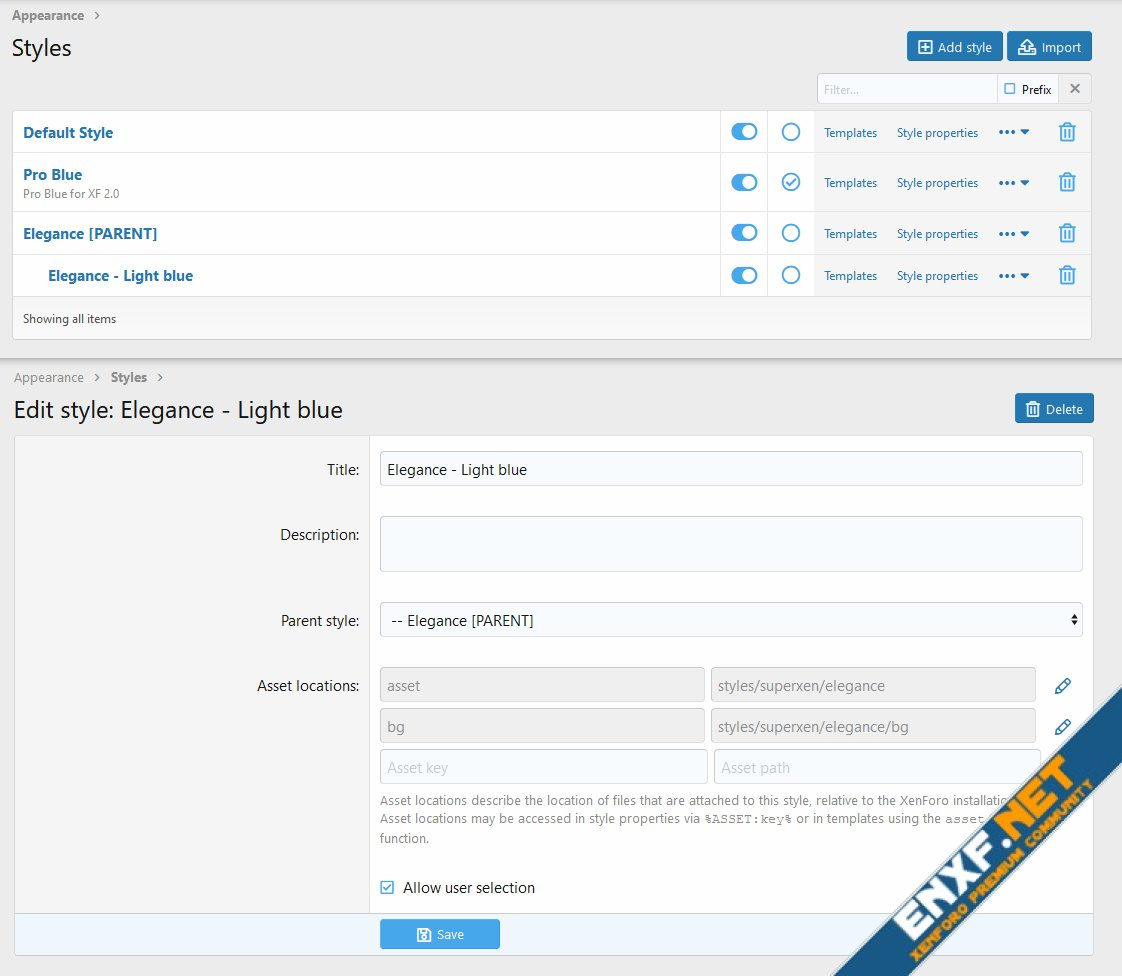Delete Elegance - Light blue row trash icon

click(x=1067, y=275)
